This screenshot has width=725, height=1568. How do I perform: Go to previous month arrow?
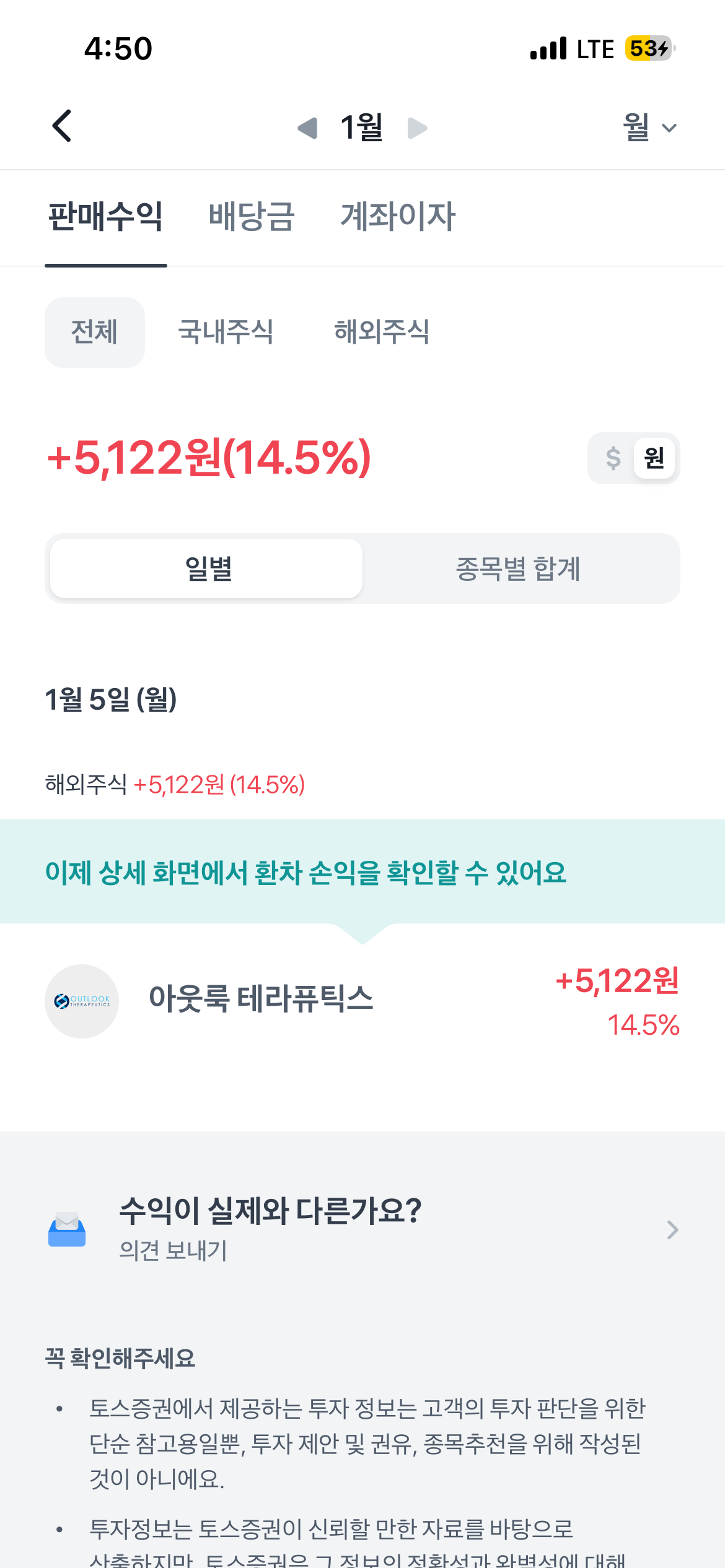307,128
